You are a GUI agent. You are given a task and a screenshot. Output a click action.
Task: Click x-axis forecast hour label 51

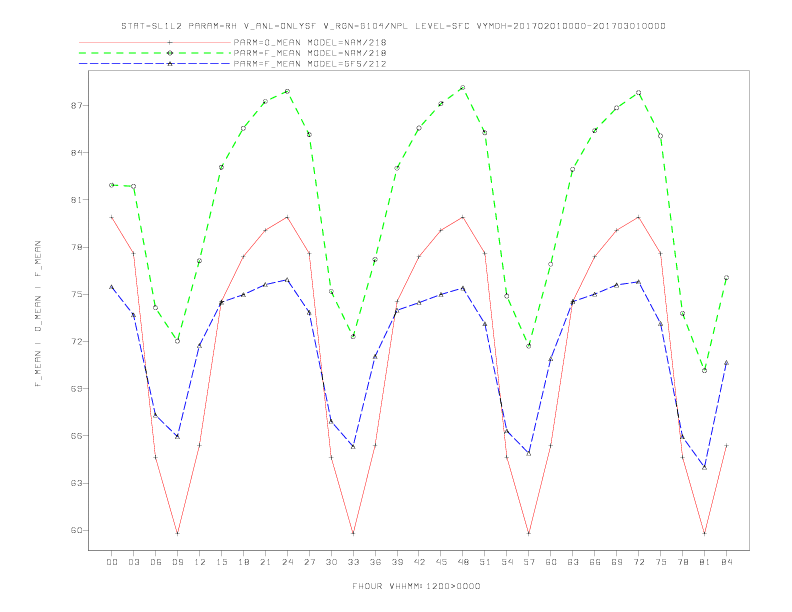click(485, 562)
